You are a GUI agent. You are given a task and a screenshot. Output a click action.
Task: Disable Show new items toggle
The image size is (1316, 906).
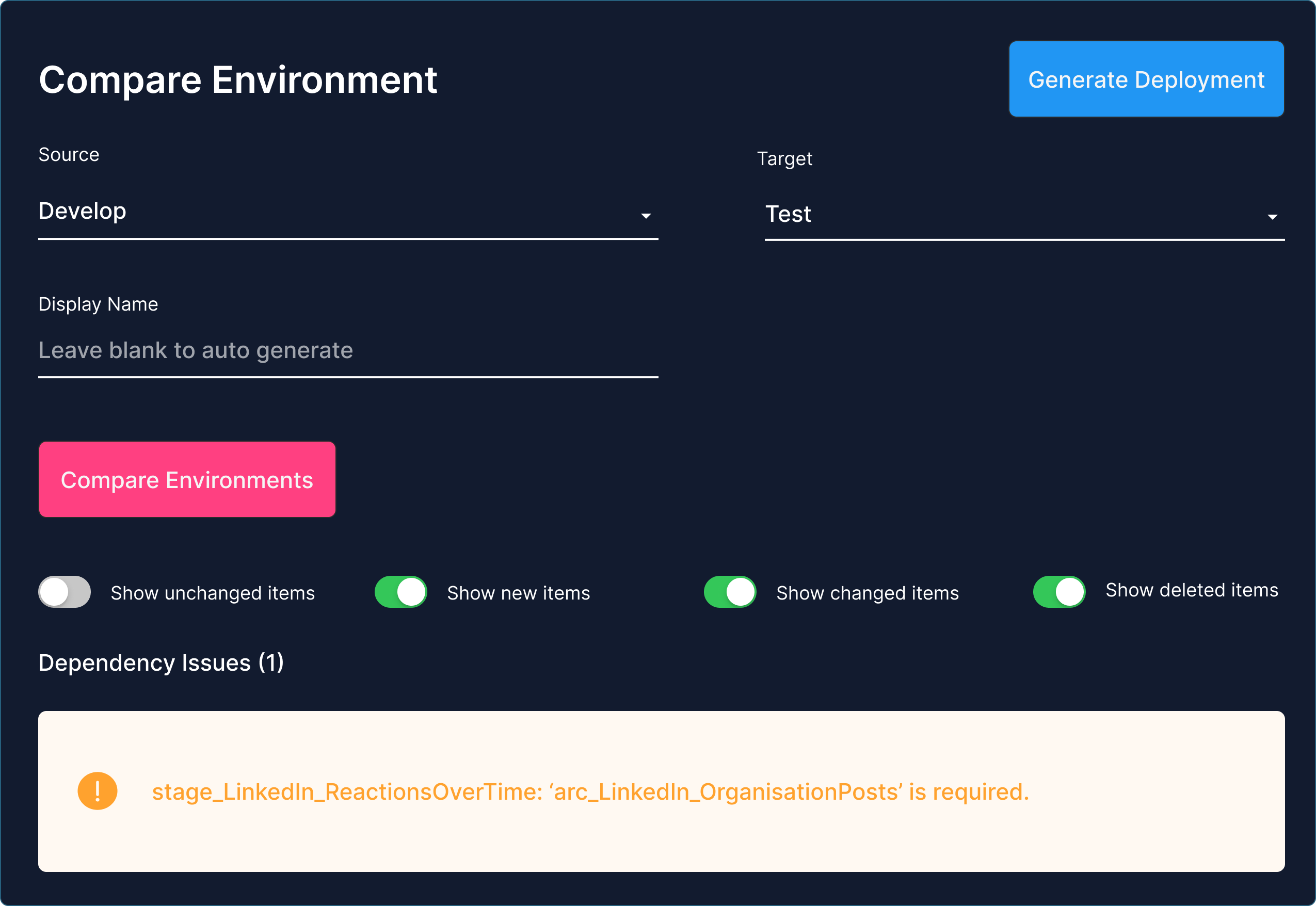coord(401,592)
